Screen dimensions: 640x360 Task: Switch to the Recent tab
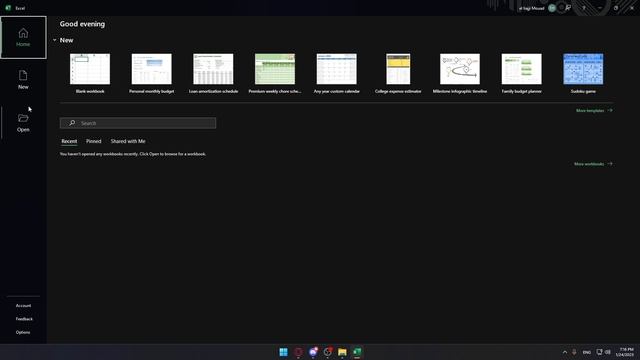[x=69, y=141]
